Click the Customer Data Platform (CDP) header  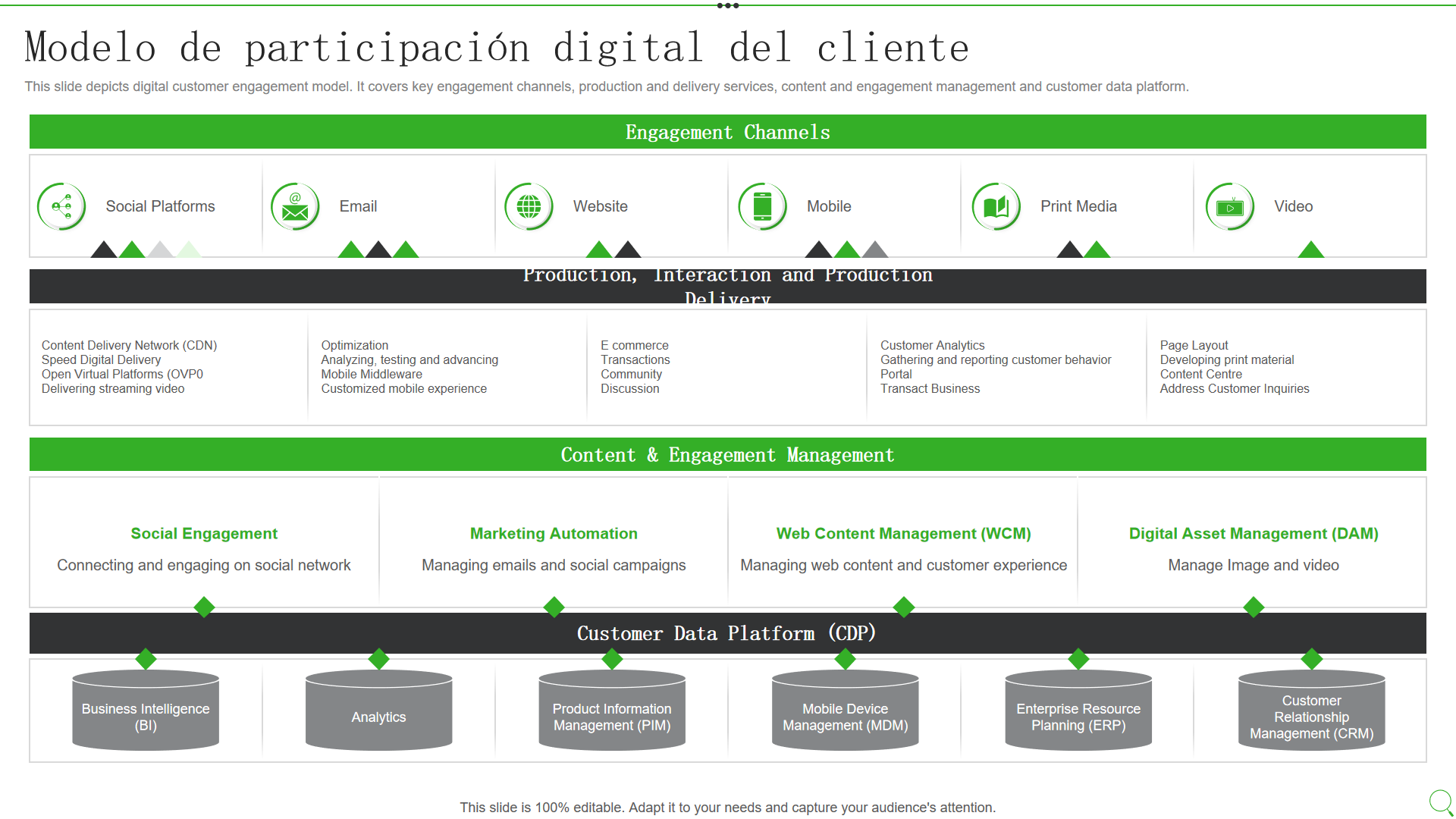728,633
